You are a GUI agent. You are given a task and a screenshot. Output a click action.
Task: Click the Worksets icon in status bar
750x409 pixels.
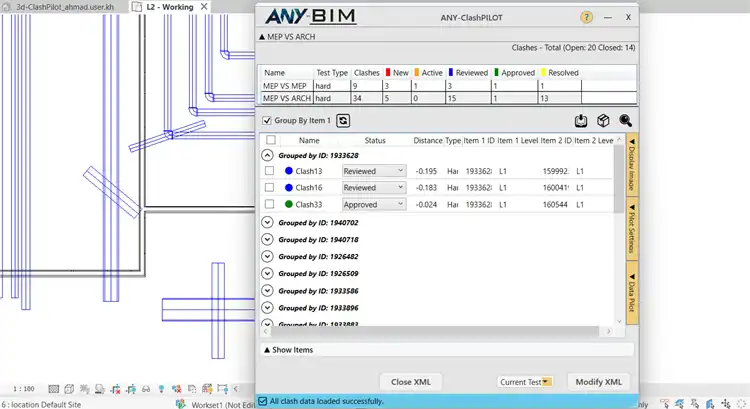tap(180, 404)
